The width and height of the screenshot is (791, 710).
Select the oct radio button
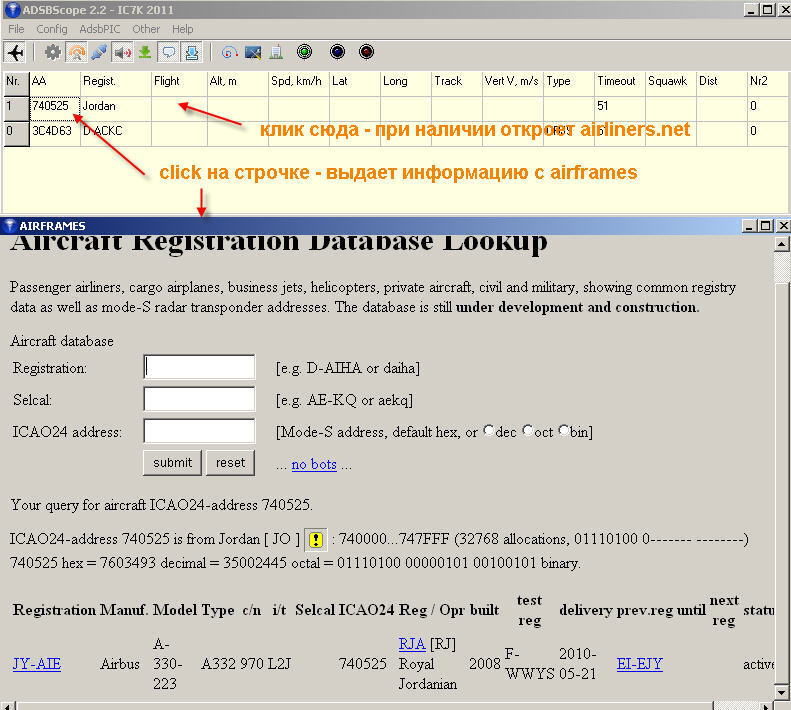pos(528,430)
